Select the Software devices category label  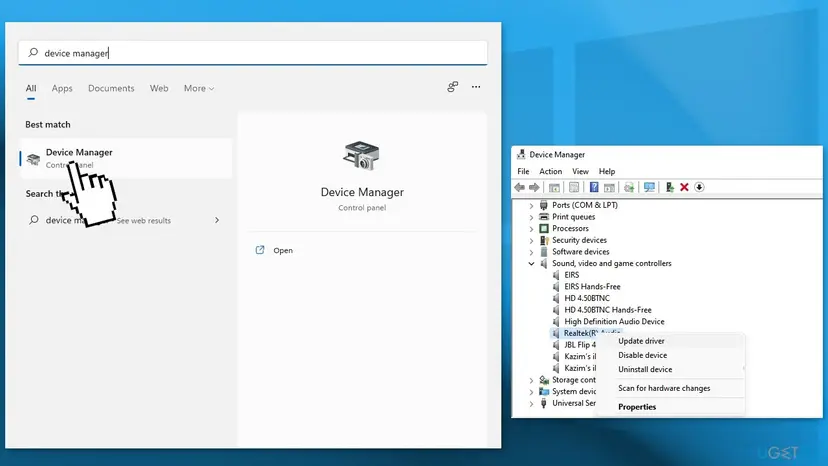pos(580,251)
